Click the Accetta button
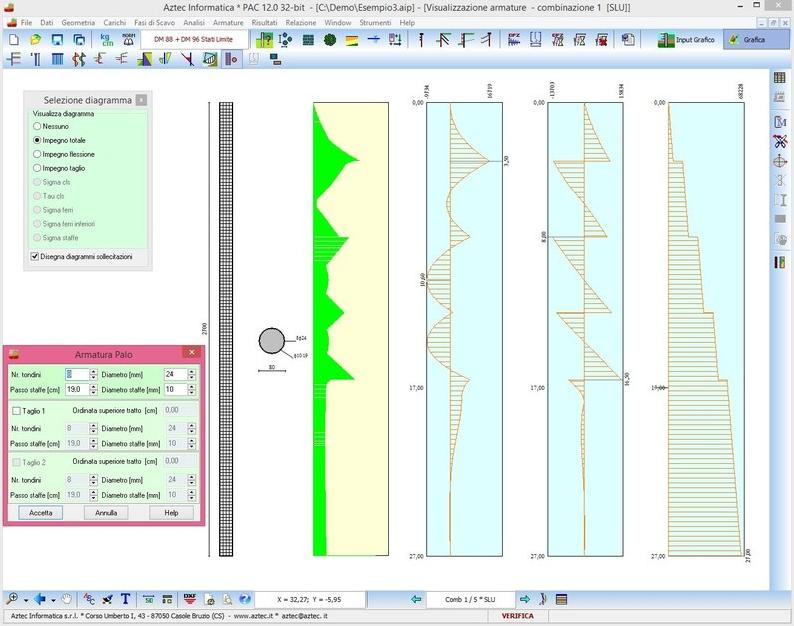This screenshot has width=794, height=626. coord(40,512)
